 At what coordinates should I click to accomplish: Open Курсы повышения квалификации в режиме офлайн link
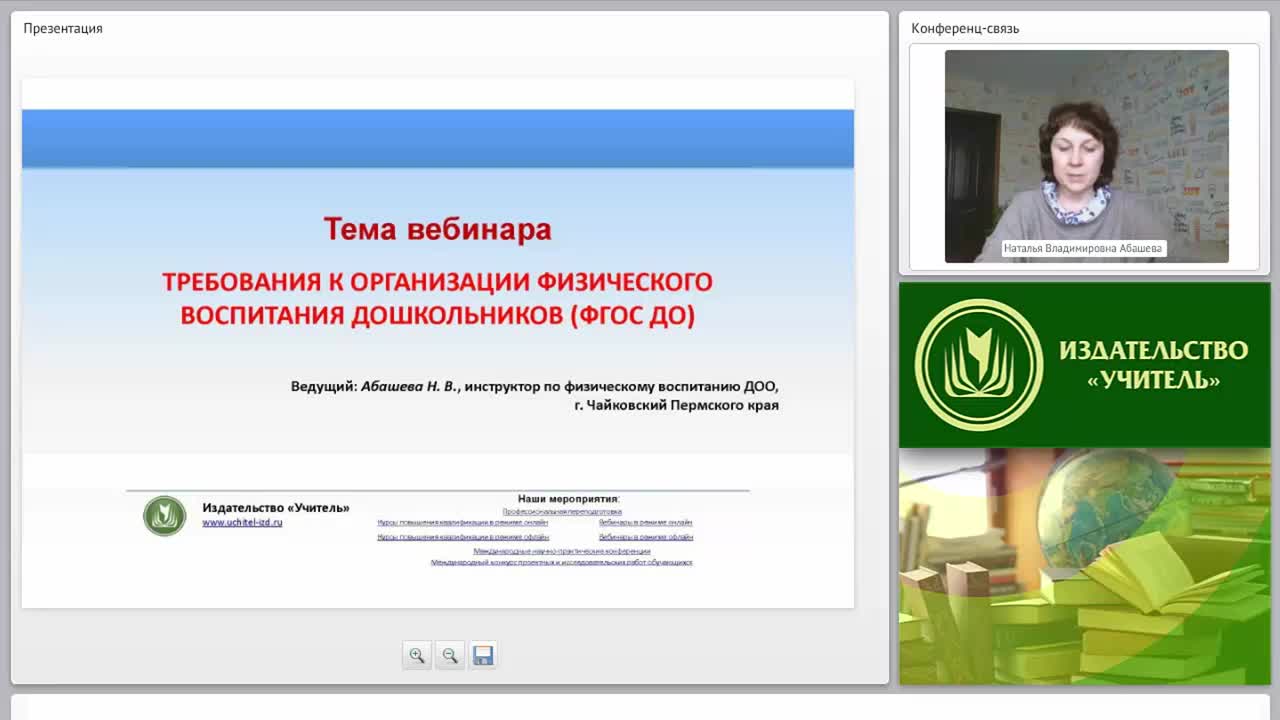tap(463, 537)
